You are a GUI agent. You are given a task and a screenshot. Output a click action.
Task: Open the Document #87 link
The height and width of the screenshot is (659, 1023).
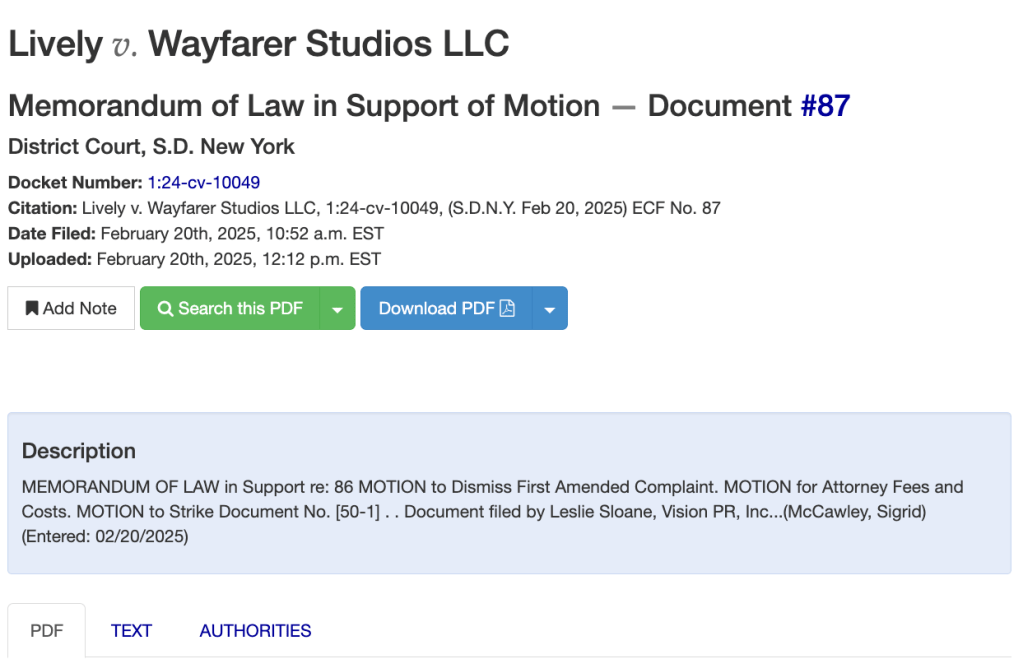click(x=825, y=105)
